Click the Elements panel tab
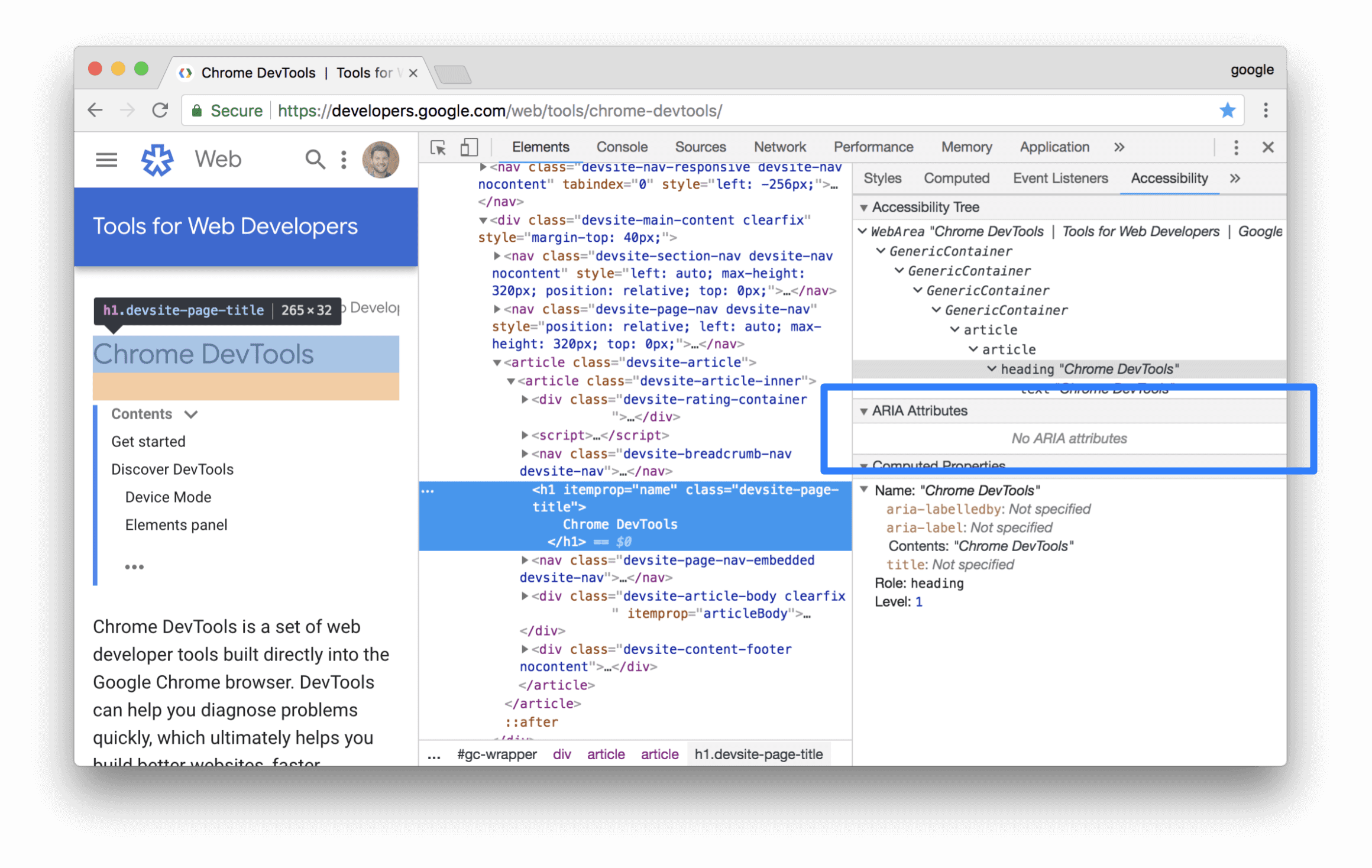 point(541,148)
